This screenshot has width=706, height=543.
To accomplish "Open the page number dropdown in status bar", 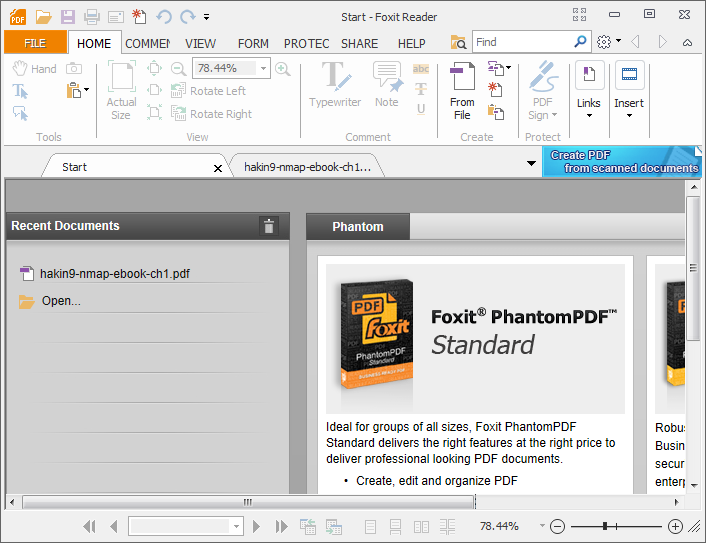I will point(236,526).
